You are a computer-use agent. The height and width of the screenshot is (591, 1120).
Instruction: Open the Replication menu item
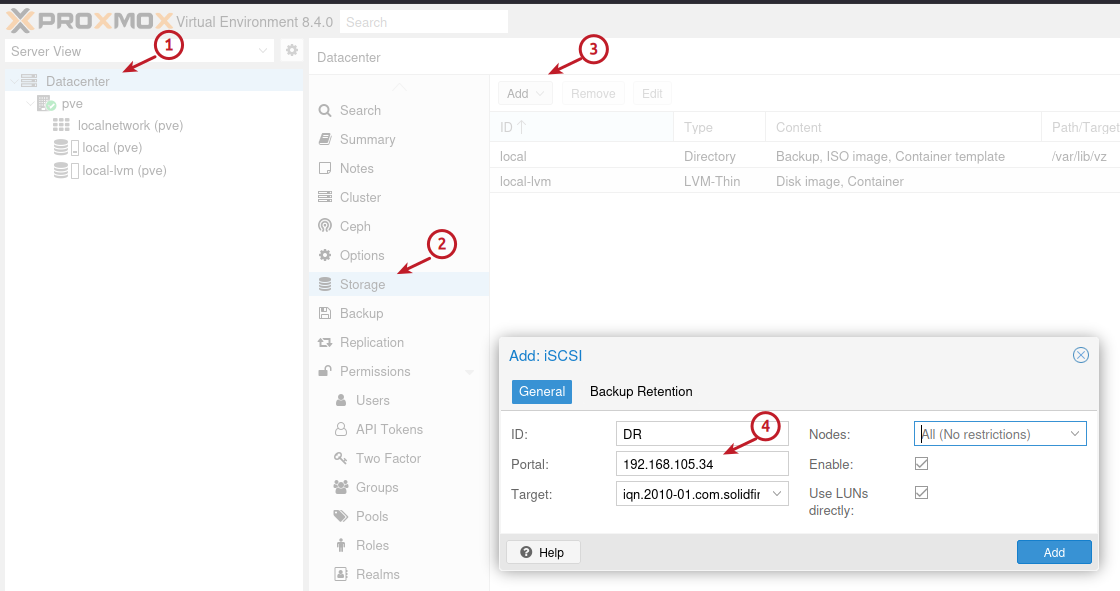point(399,342)
